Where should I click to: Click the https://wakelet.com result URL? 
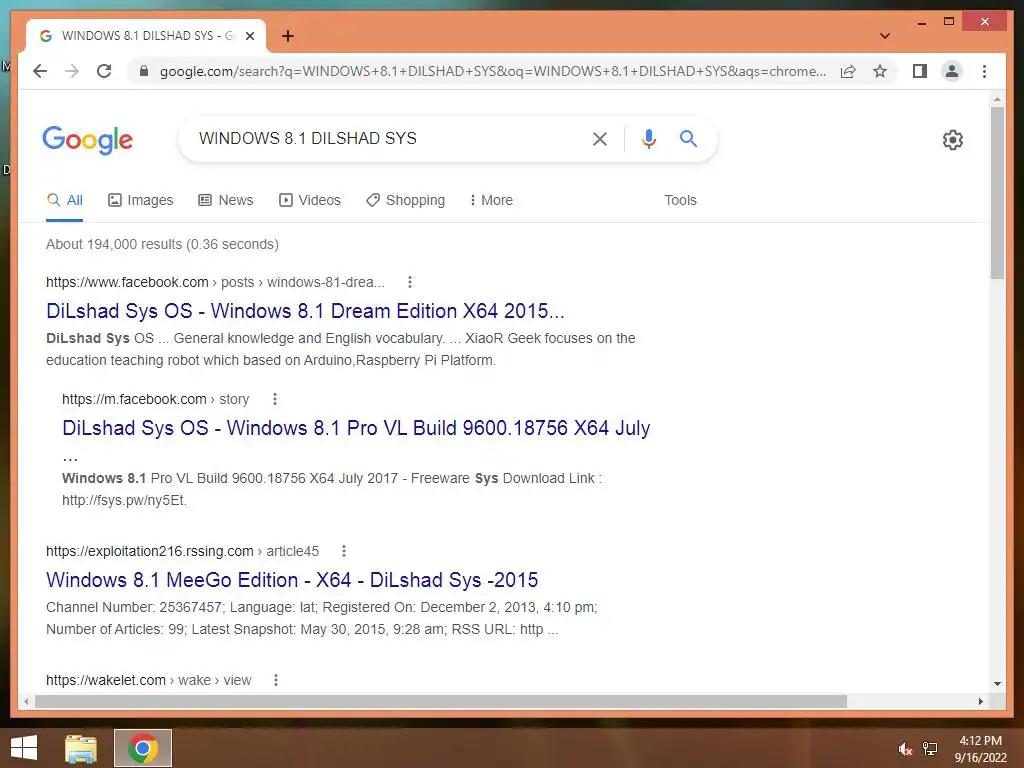(x=106, y=680)
